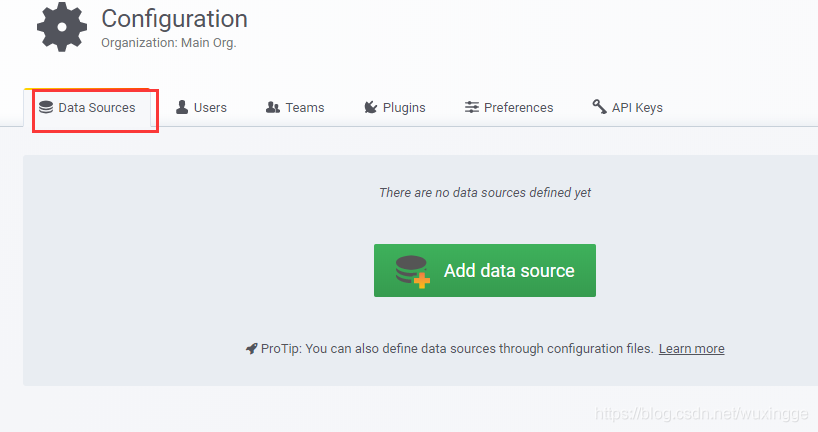Click the rocket icon next to ProTip
The image size is (818, 432).
tap(251, 349)
